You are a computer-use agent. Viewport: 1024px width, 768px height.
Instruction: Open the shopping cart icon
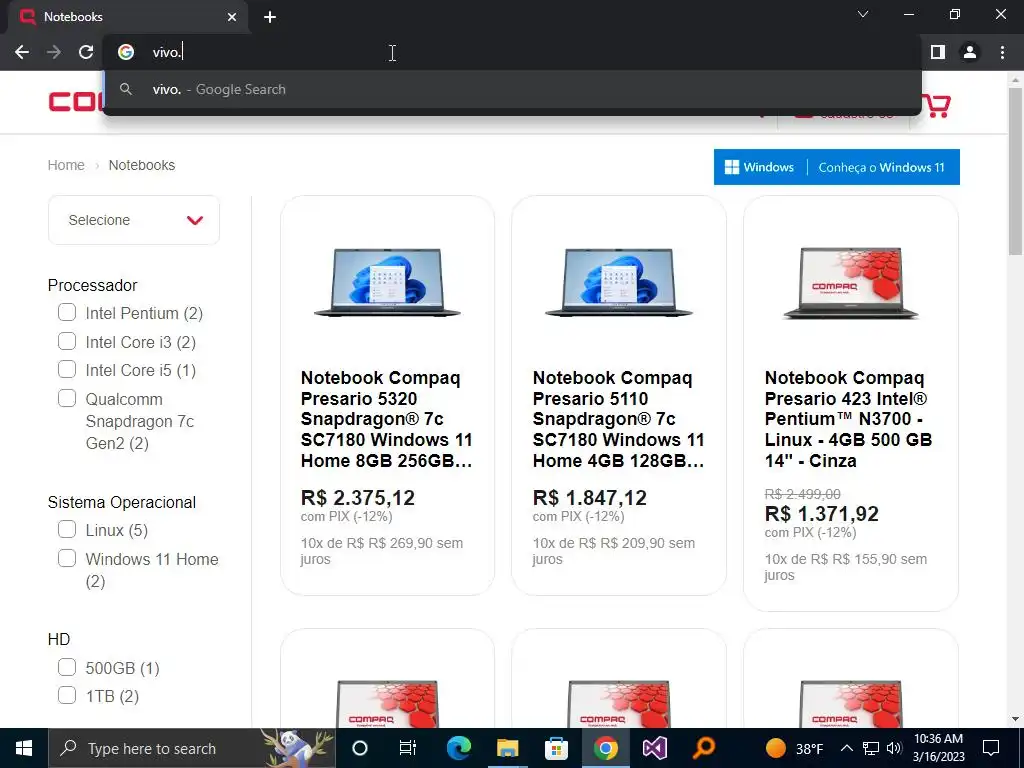coord(936,105)
